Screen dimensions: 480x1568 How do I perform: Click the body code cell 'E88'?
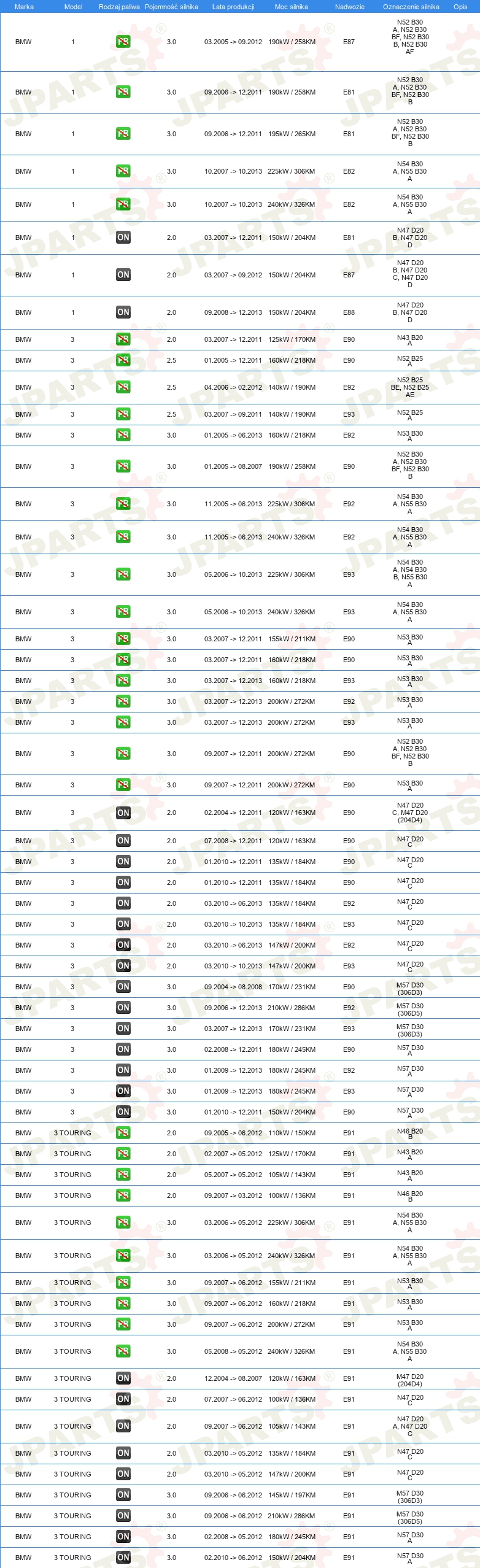[349, 312]
